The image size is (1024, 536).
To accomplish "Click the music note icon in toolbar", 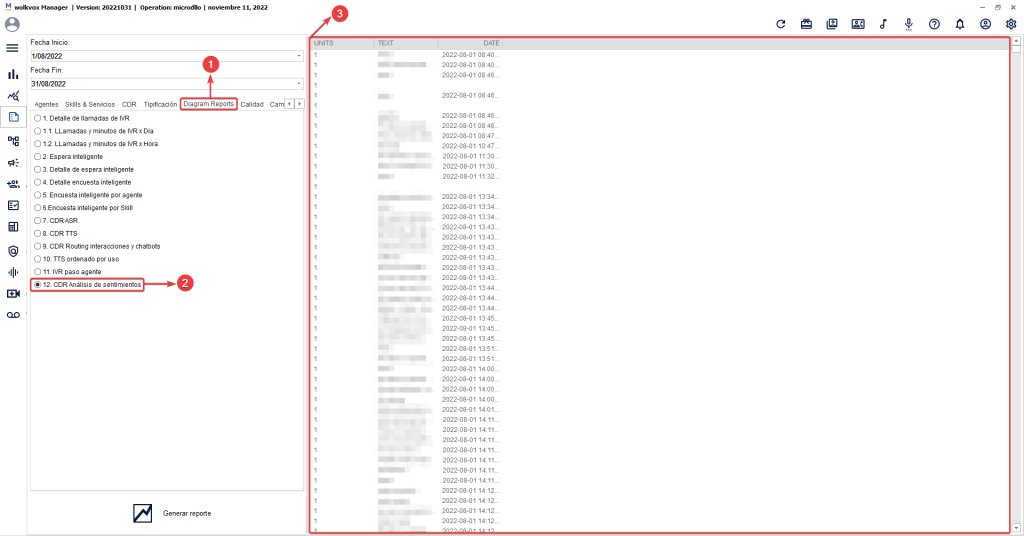I will 883,24.
